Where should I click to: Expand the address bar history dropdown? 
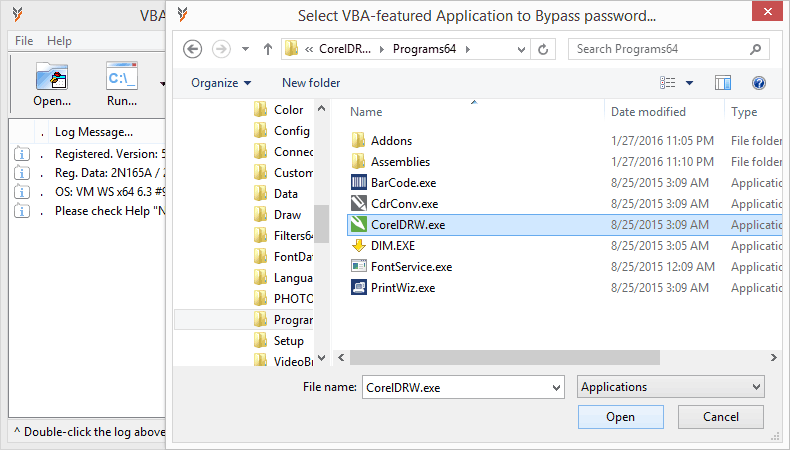(521, 49)
